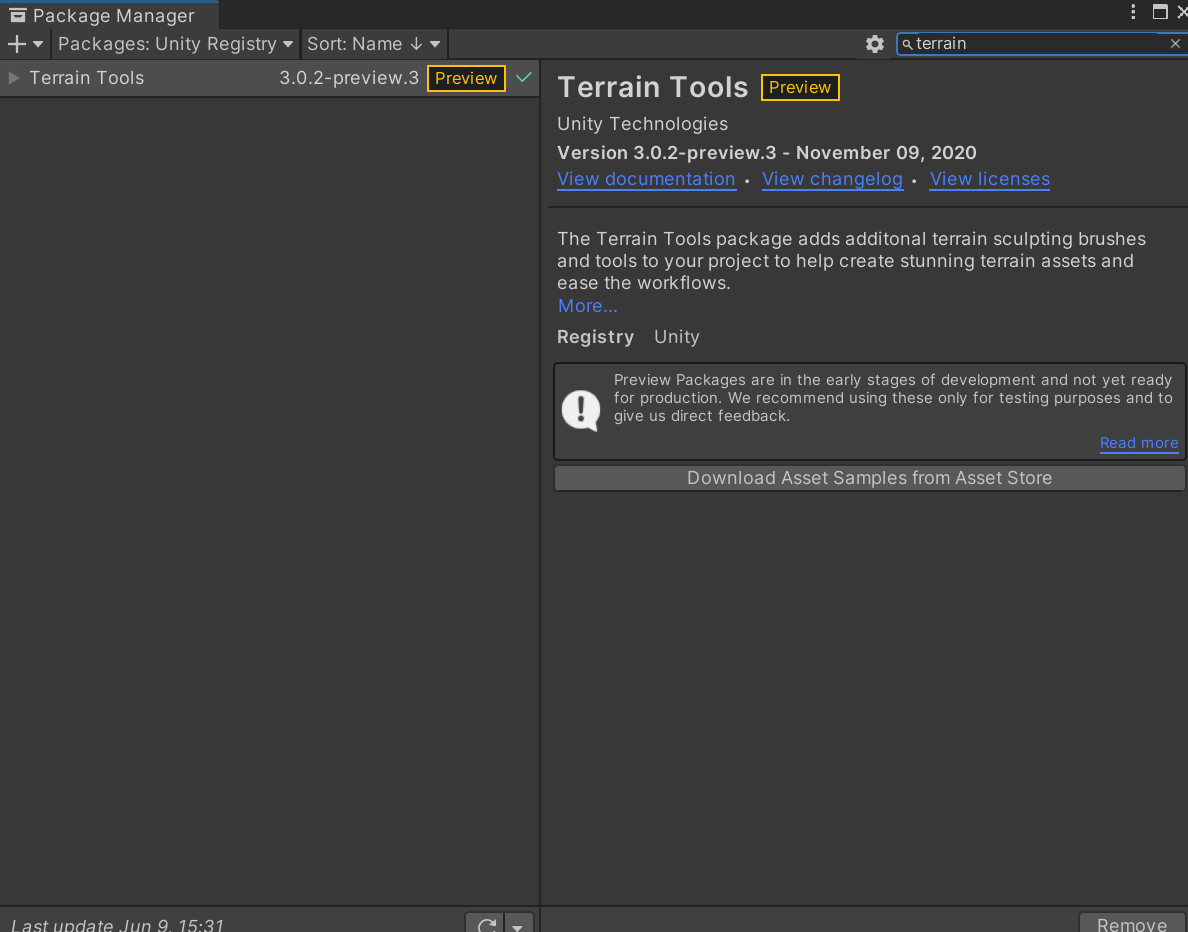
Task: Click the Remove package button
Action: pos(1132,923)
